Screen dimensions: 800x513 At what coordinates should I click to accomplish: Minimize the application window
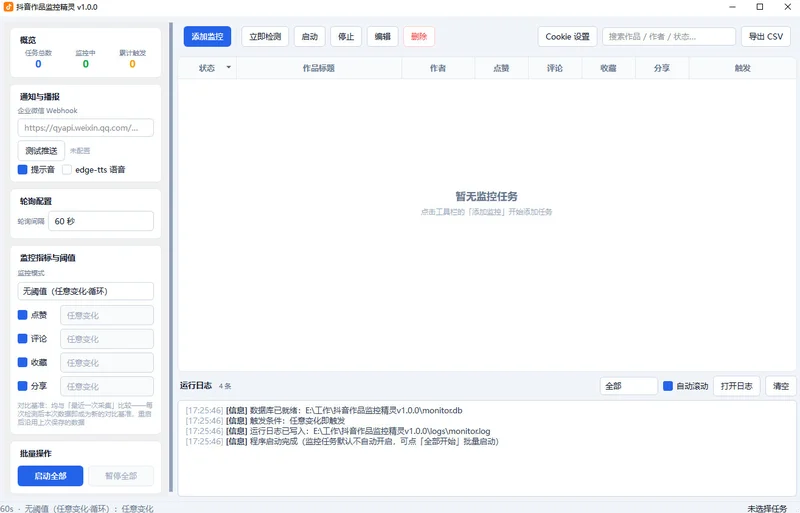click(x=733, y=7)
